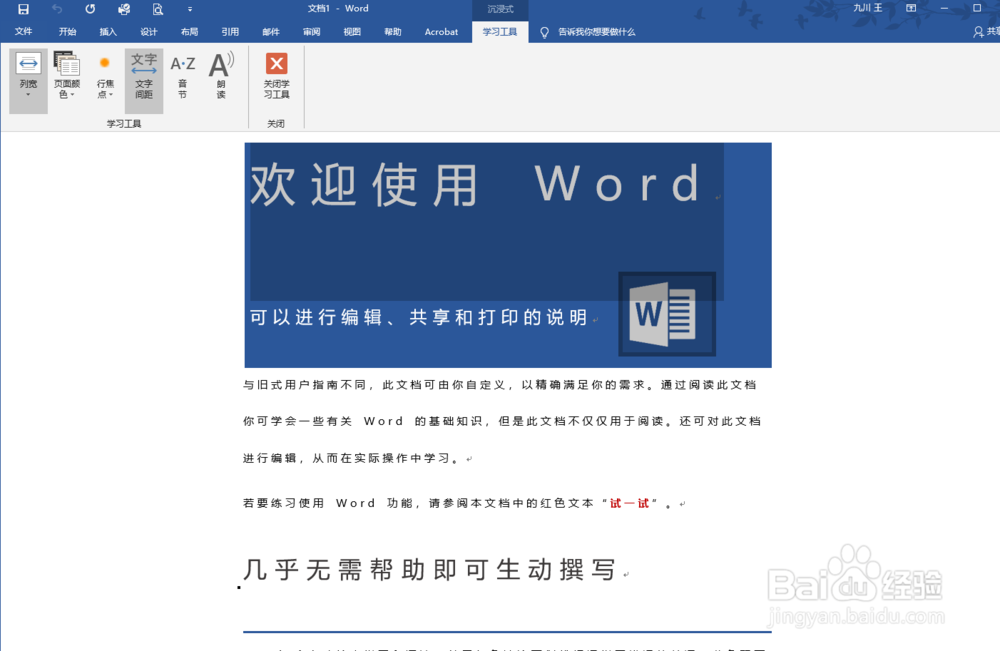Click the line starting 若要练习使用 Word 功能
Image resolution: width=1000 pixels, height=651 pixels.
[x=458, y=503]
